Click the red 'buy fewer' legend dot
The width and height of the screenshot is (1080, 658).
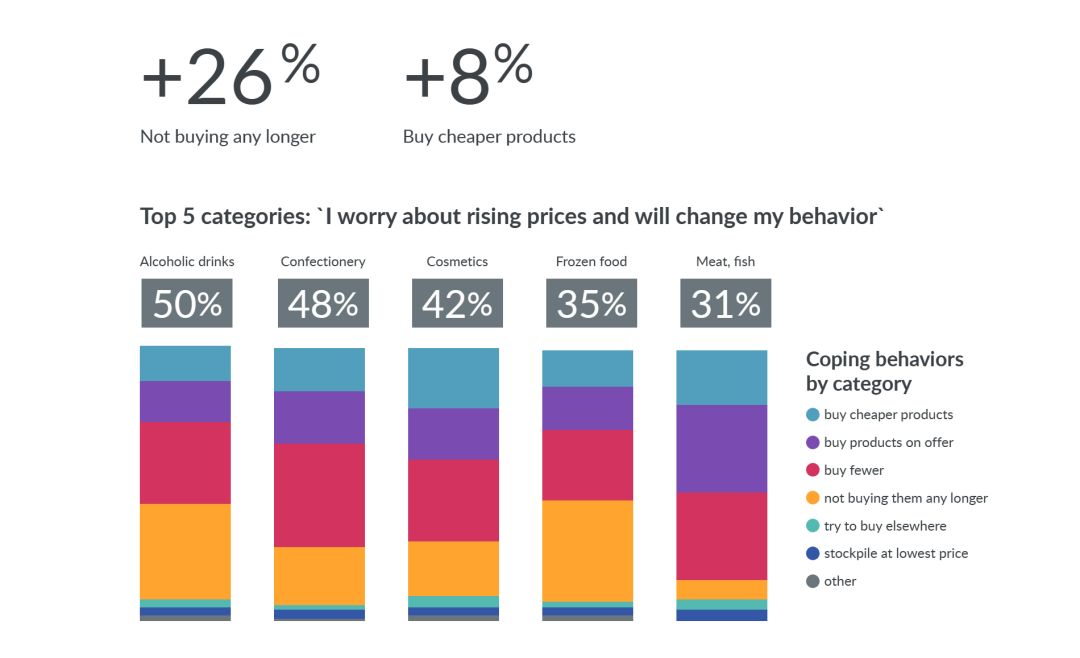813,470
